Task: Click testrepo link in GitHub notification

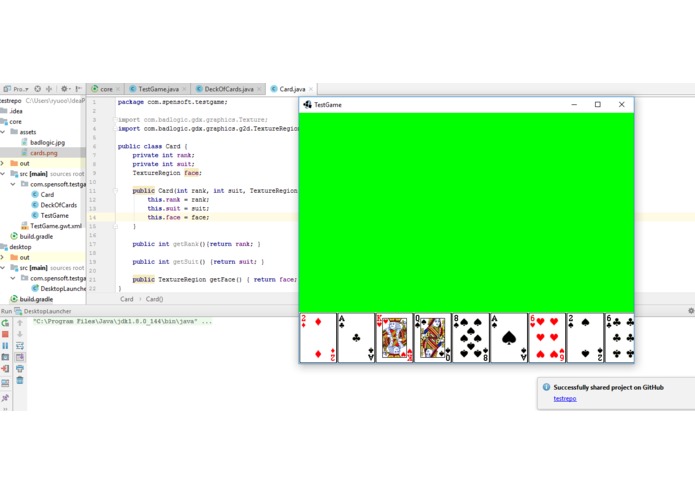Action: [x=565, y=399]
